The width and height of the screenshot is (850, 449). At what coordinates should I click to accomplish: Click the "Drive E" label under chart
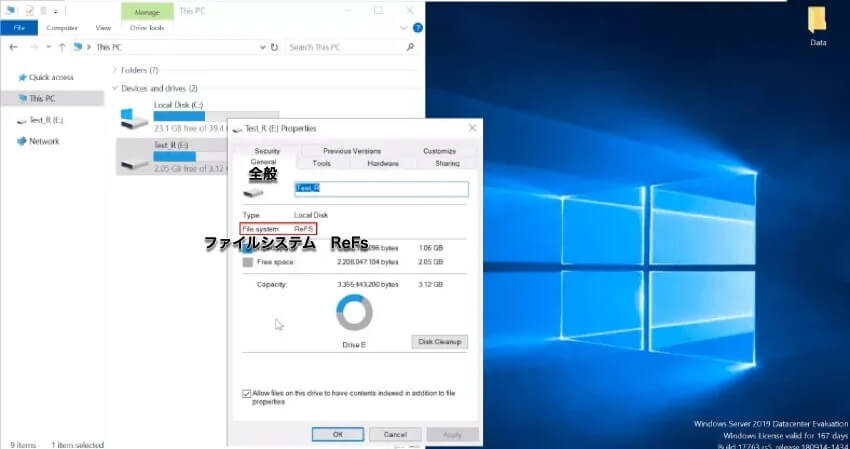354,345
